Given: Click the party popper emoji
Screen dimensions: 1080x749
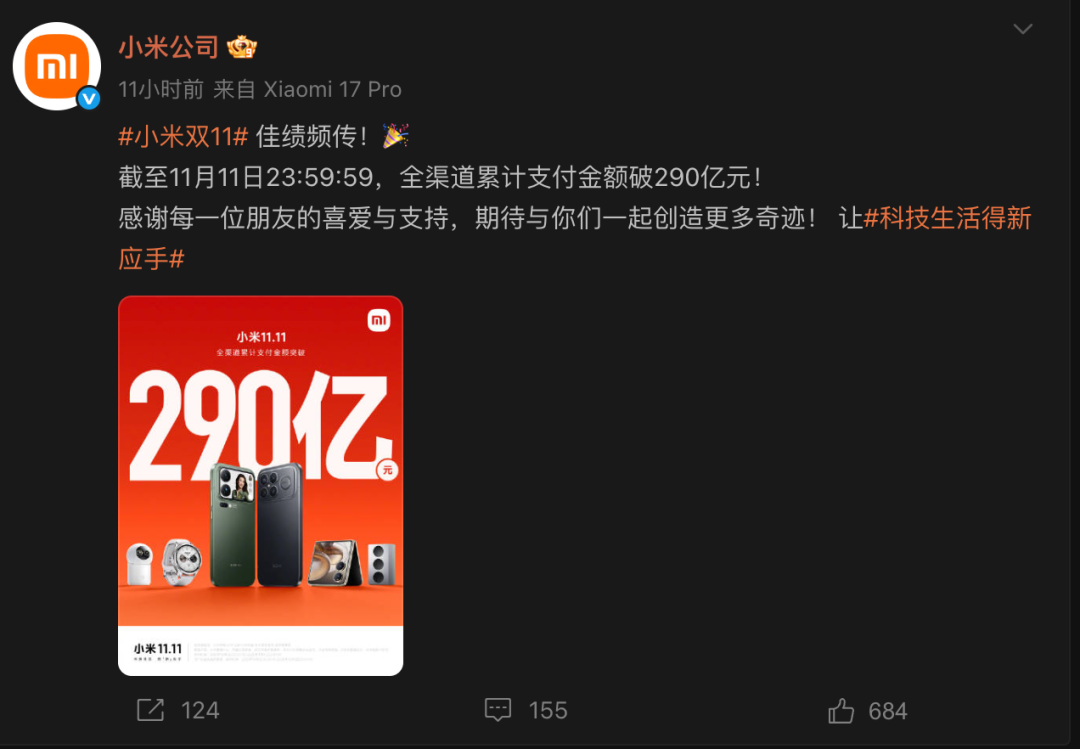Looking at the screenshot, I should coord(396,136).
